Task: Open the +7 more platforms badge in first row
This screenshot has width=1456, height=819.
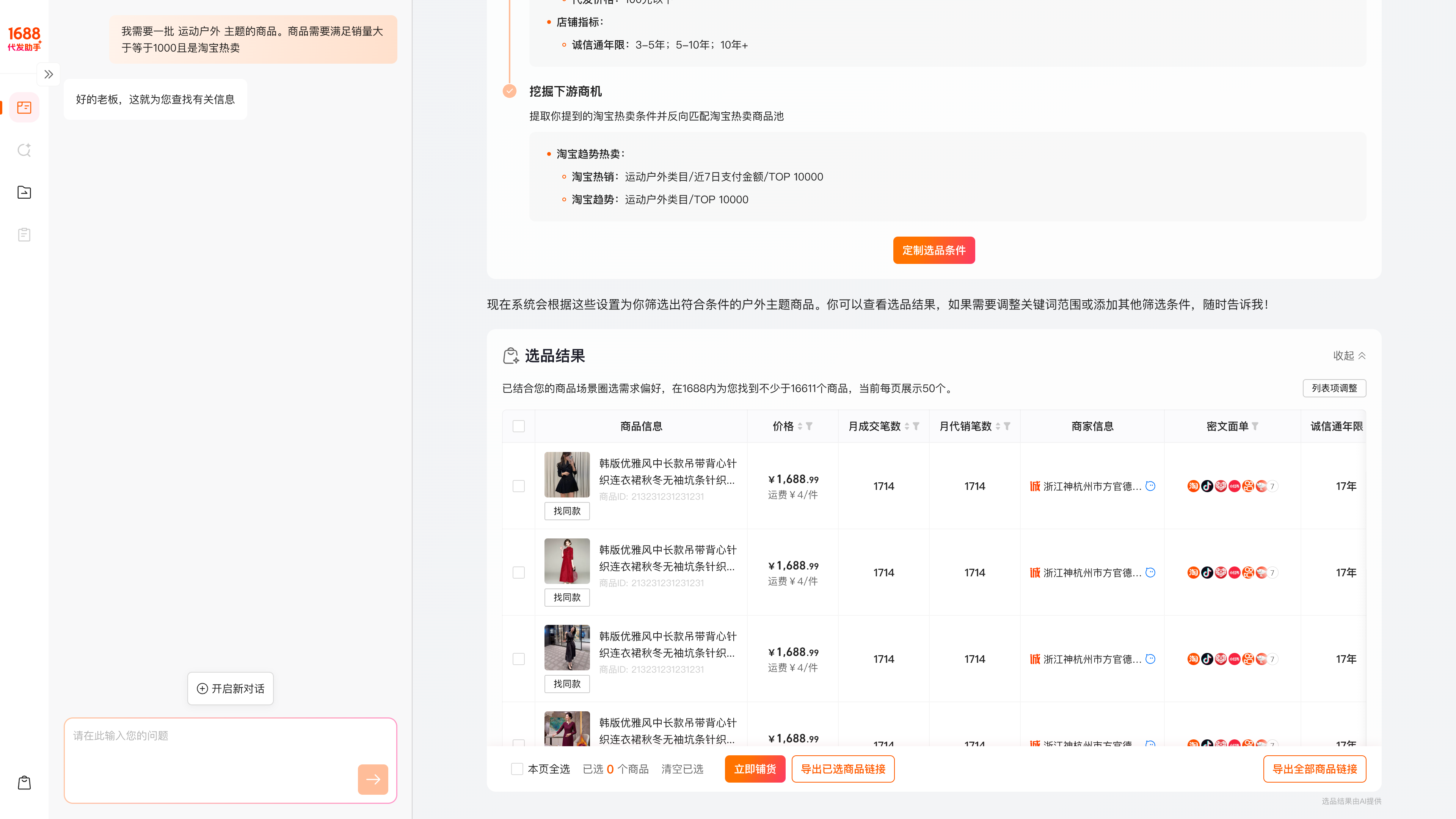Action: point(1272,486)
